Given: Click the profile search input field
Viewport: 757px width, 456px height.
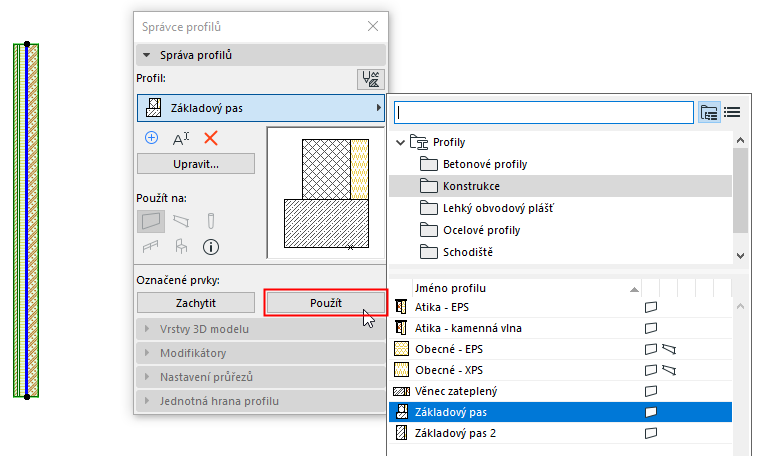Looking at the screenshot, I should 544,112.
